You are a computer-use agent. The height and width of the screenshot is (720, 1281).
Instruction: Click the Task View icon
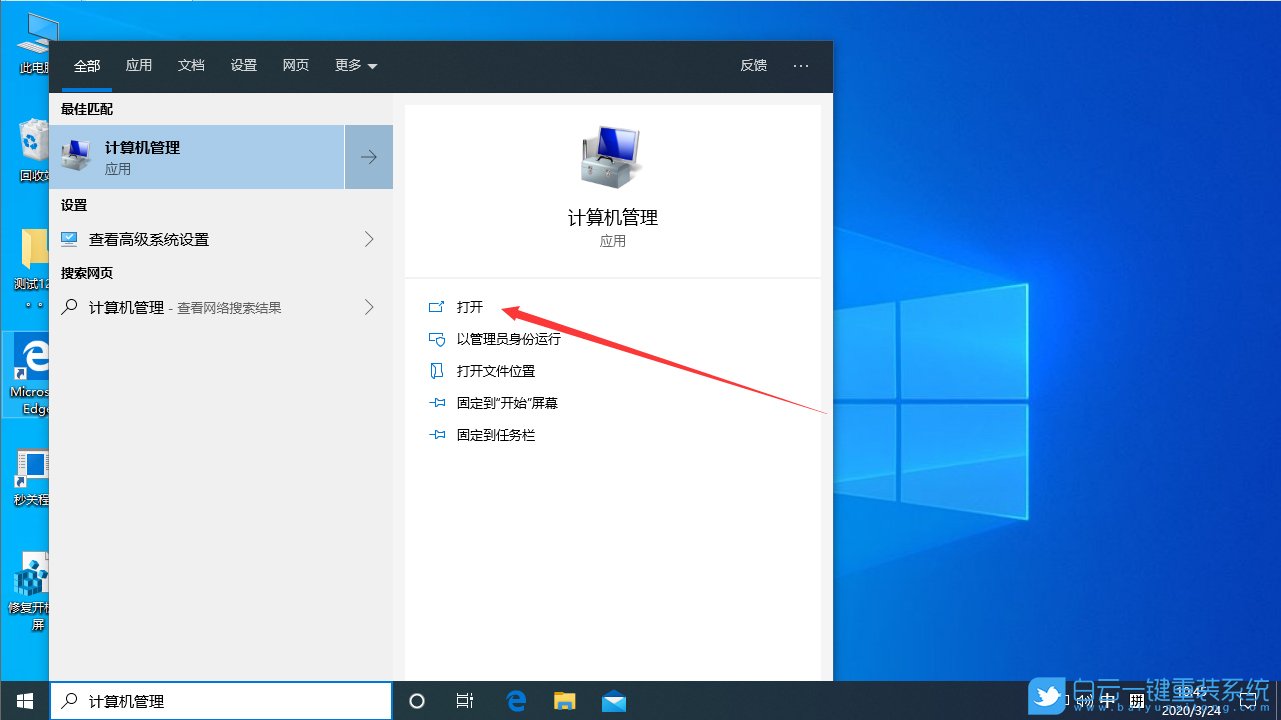pos(464,701)
